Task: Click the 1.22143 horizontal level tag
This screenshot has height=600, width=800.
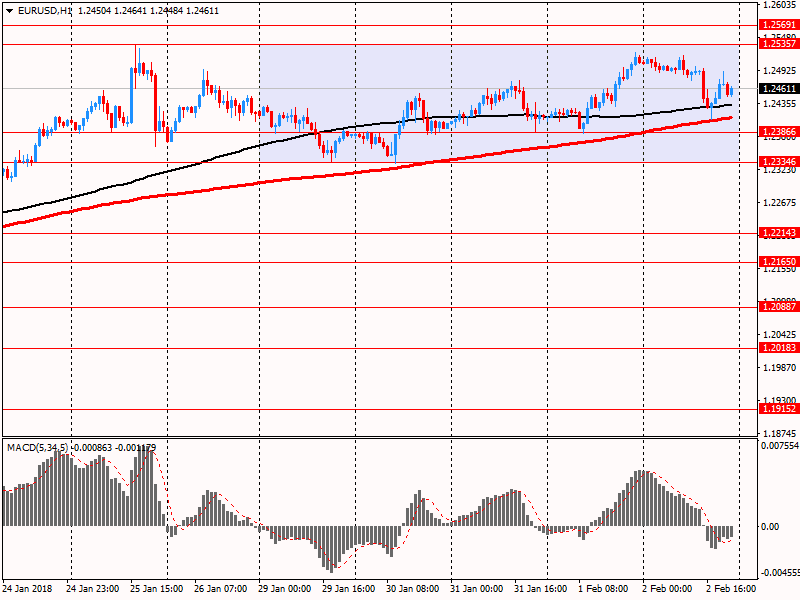Action: [x=778, y=233]
